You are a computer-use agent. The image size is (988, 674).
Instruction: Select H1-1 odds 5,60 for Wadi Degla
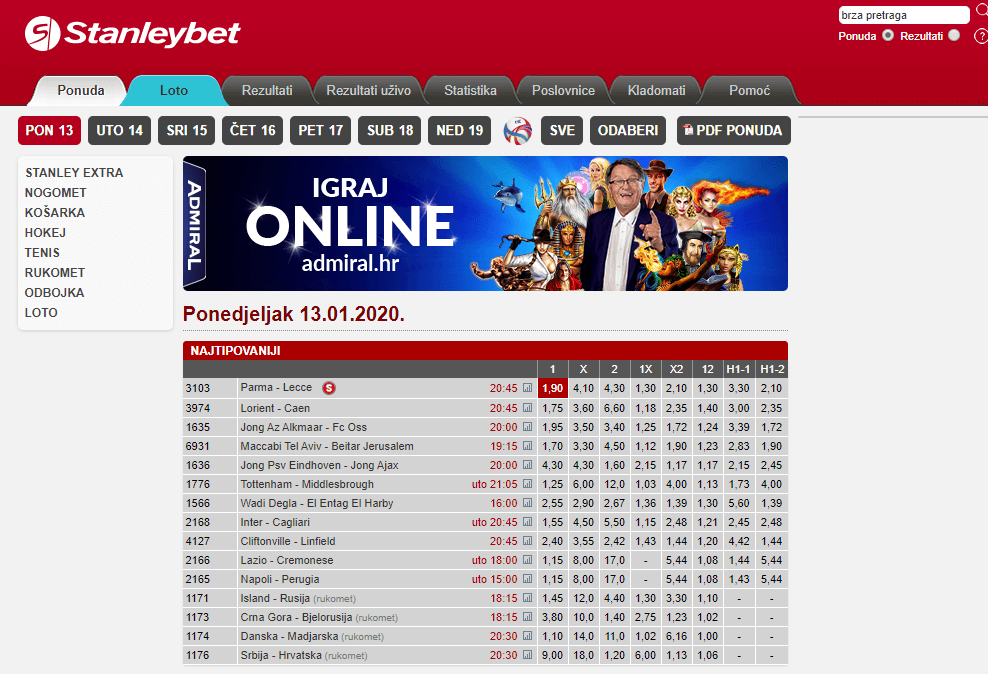(738, 503)
